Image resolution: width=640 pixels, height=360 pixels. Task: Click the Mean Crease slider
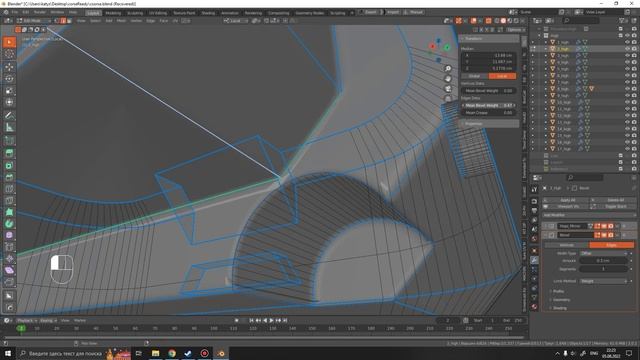click(489, 113)
